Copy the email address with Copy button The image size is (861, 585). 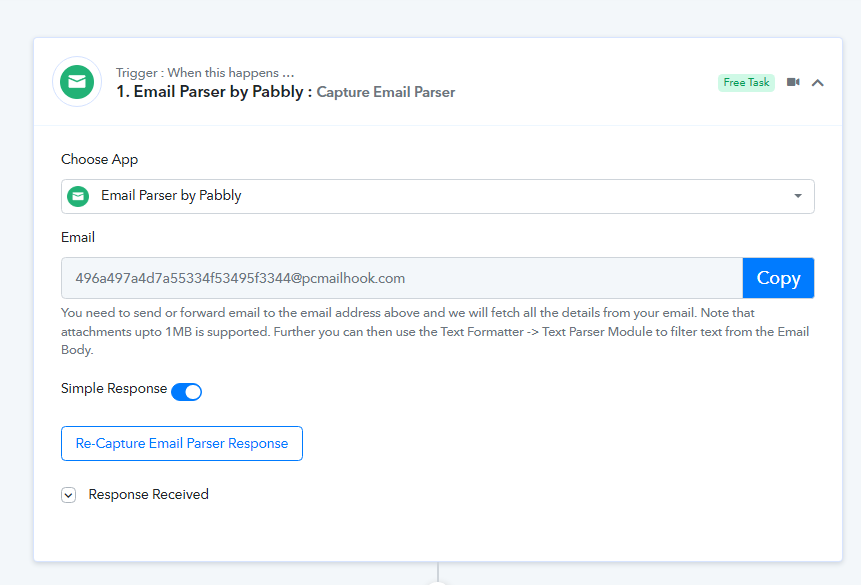pyautogui.click(x=778, y=278)
